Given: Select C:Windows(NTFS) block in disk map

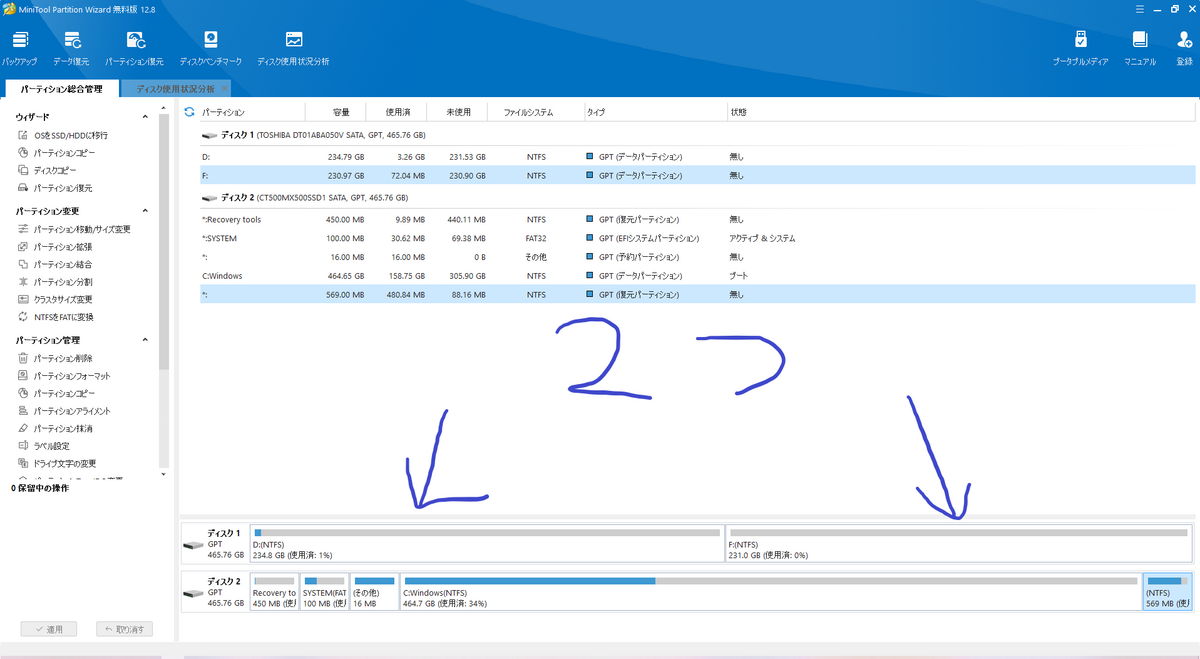Looking at the screenshot, I should pyautogui.click(x=770, y=591).
